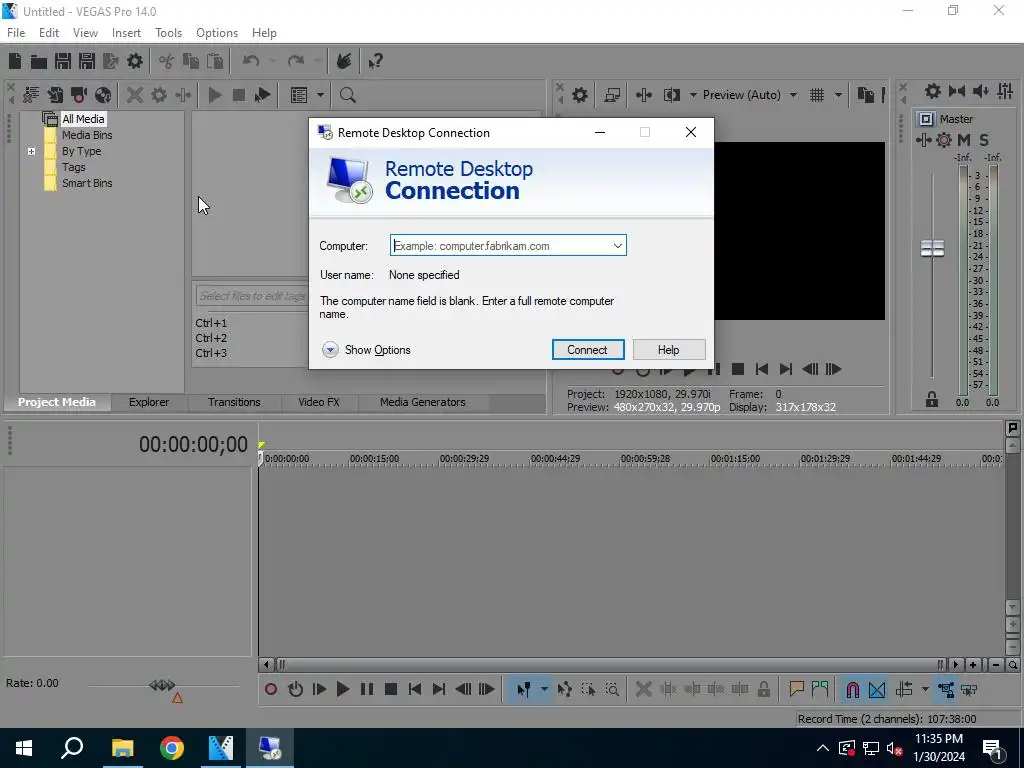
Task: Click the What's This help cursor icon
Action: point(375,61)
